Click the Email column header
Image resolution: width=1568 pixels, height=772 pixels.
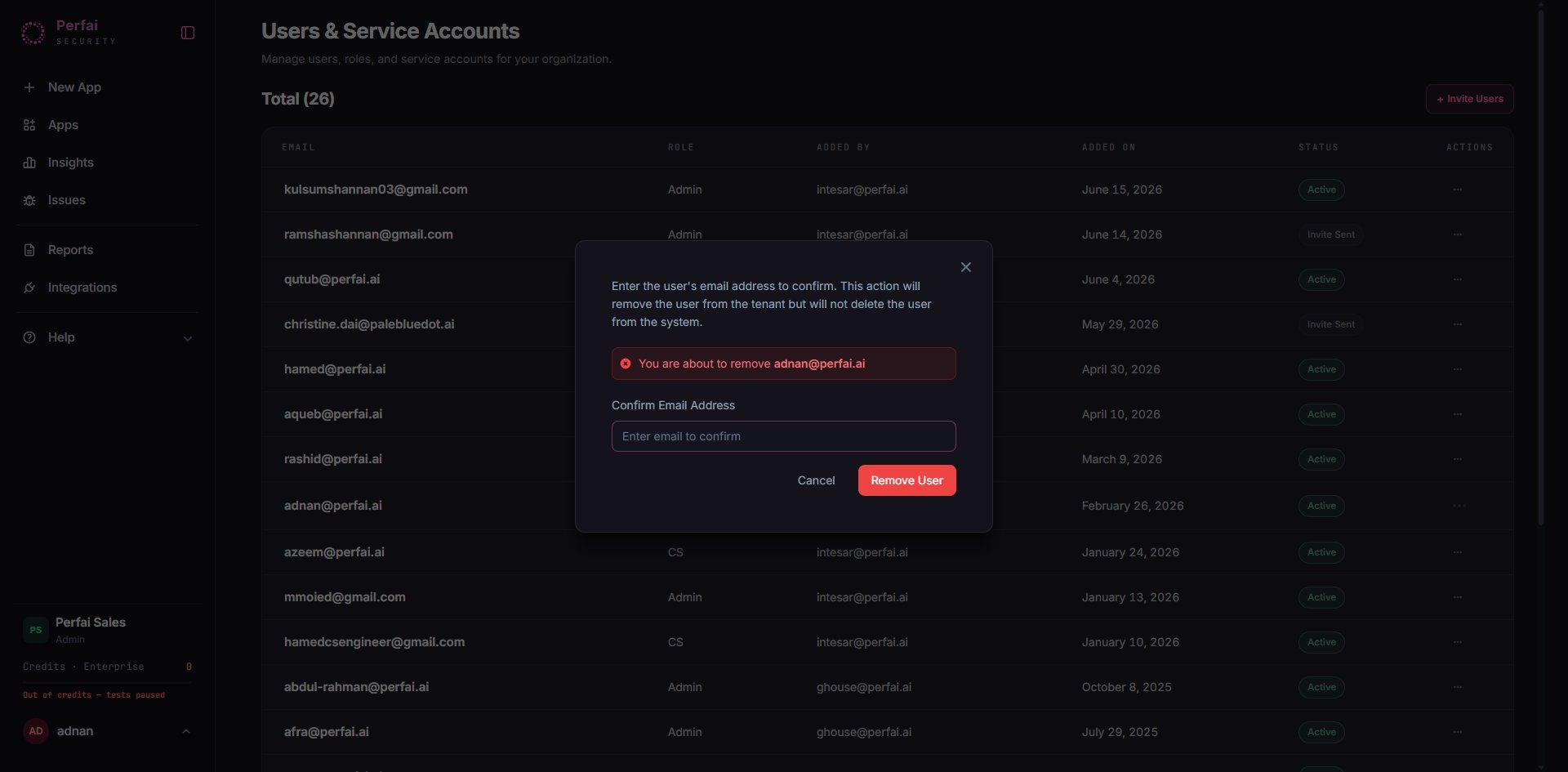[x=298, y=147]
